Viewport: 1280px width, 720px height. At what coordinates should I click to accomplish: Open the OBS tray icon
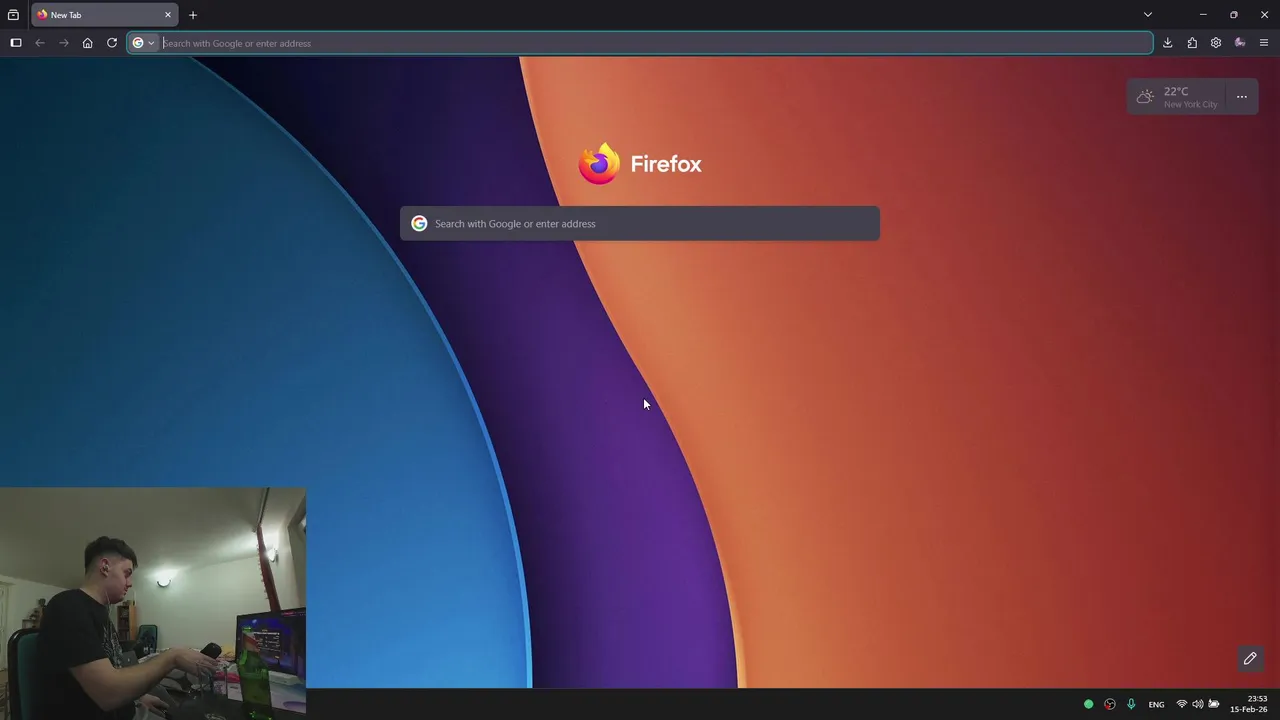click(x=1110, y=704)
